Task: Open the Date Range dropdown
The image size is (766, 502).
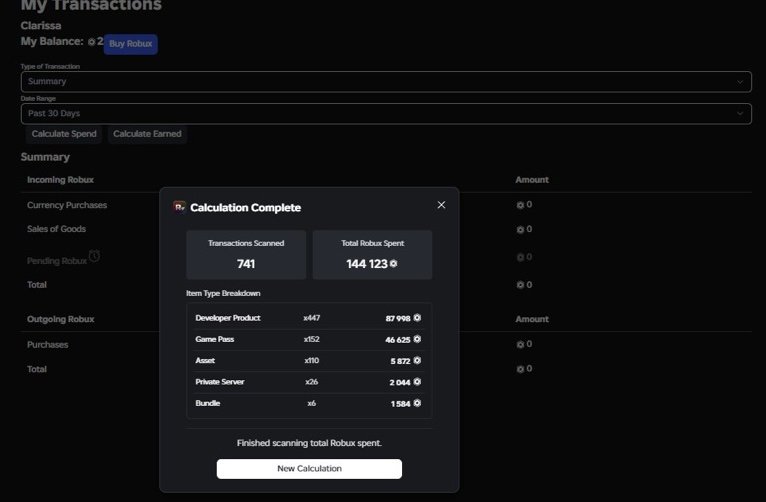Action: click(x=386, y=114)
